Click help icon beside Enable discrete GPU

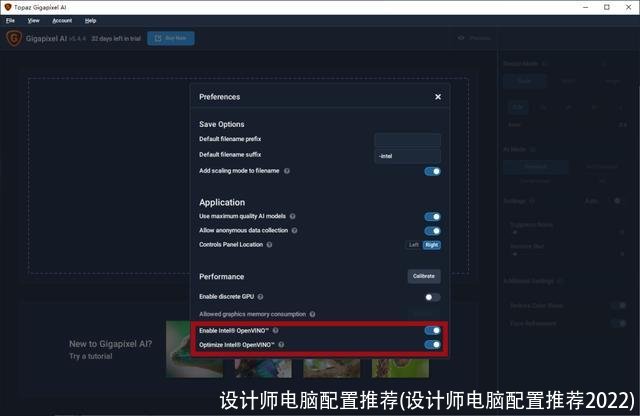(260, 296)
